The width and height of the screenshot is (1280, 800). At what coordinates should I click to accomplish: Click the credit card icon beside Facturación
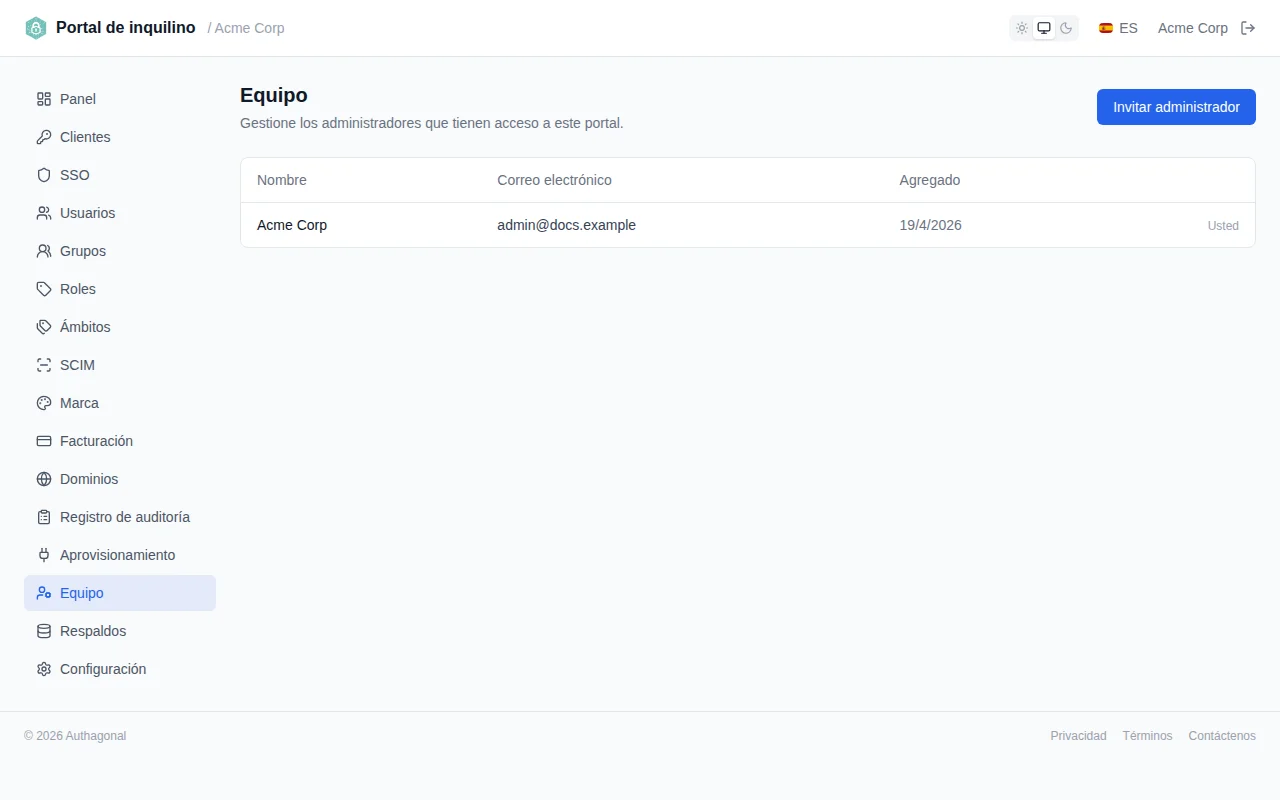pyautogui.click(x=44, y=441)
